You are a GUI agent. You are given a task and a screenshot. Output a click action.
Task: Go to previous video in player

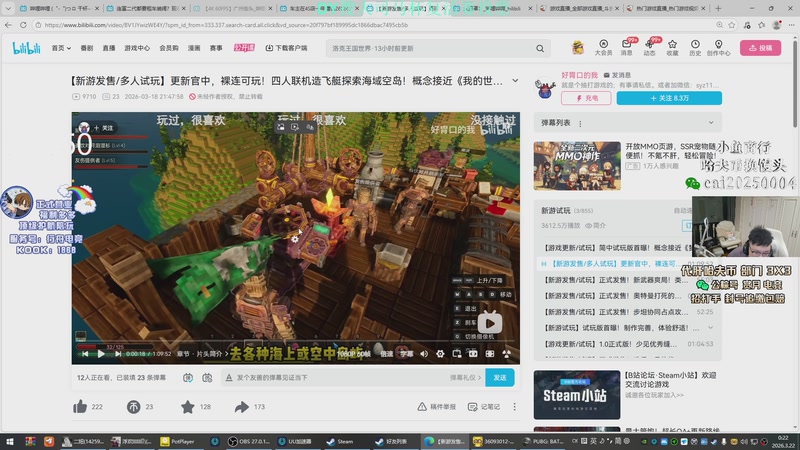tap(85, 354)
